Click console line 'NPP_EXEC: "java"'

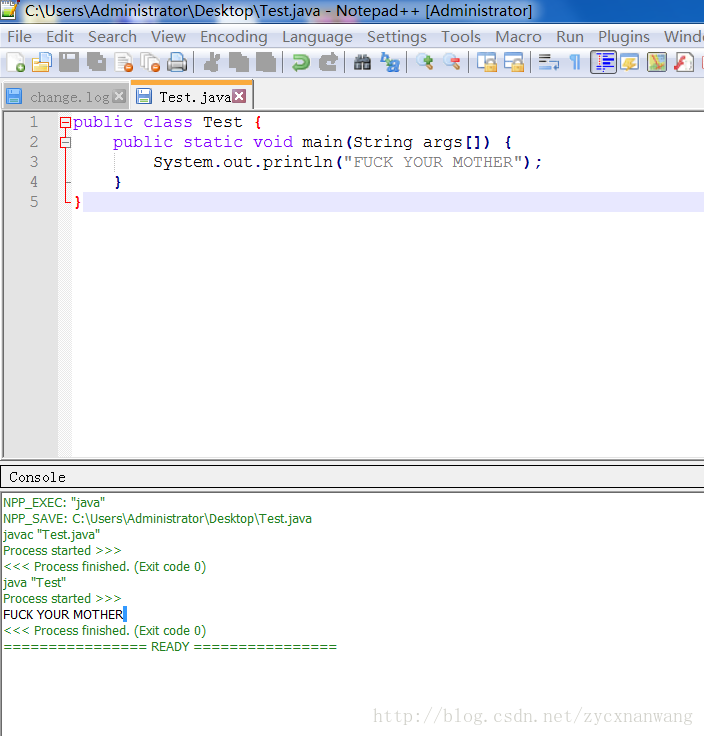tap(54, 503)
